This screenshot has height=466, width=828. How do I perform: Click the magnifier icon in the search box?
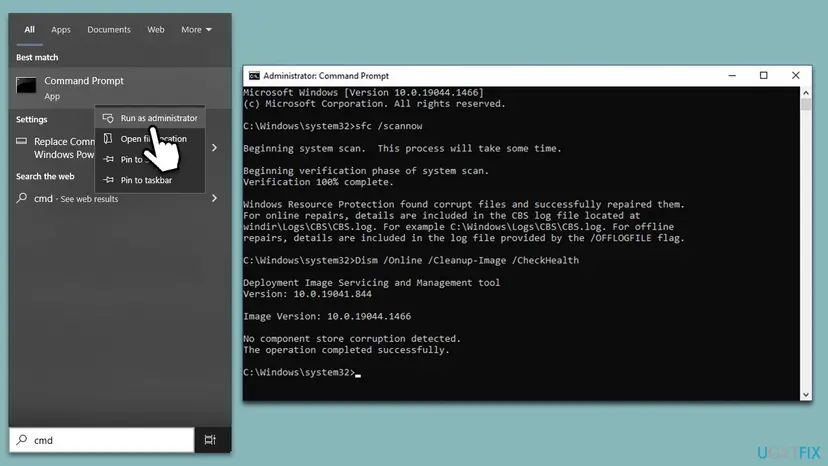click(22, 440)
